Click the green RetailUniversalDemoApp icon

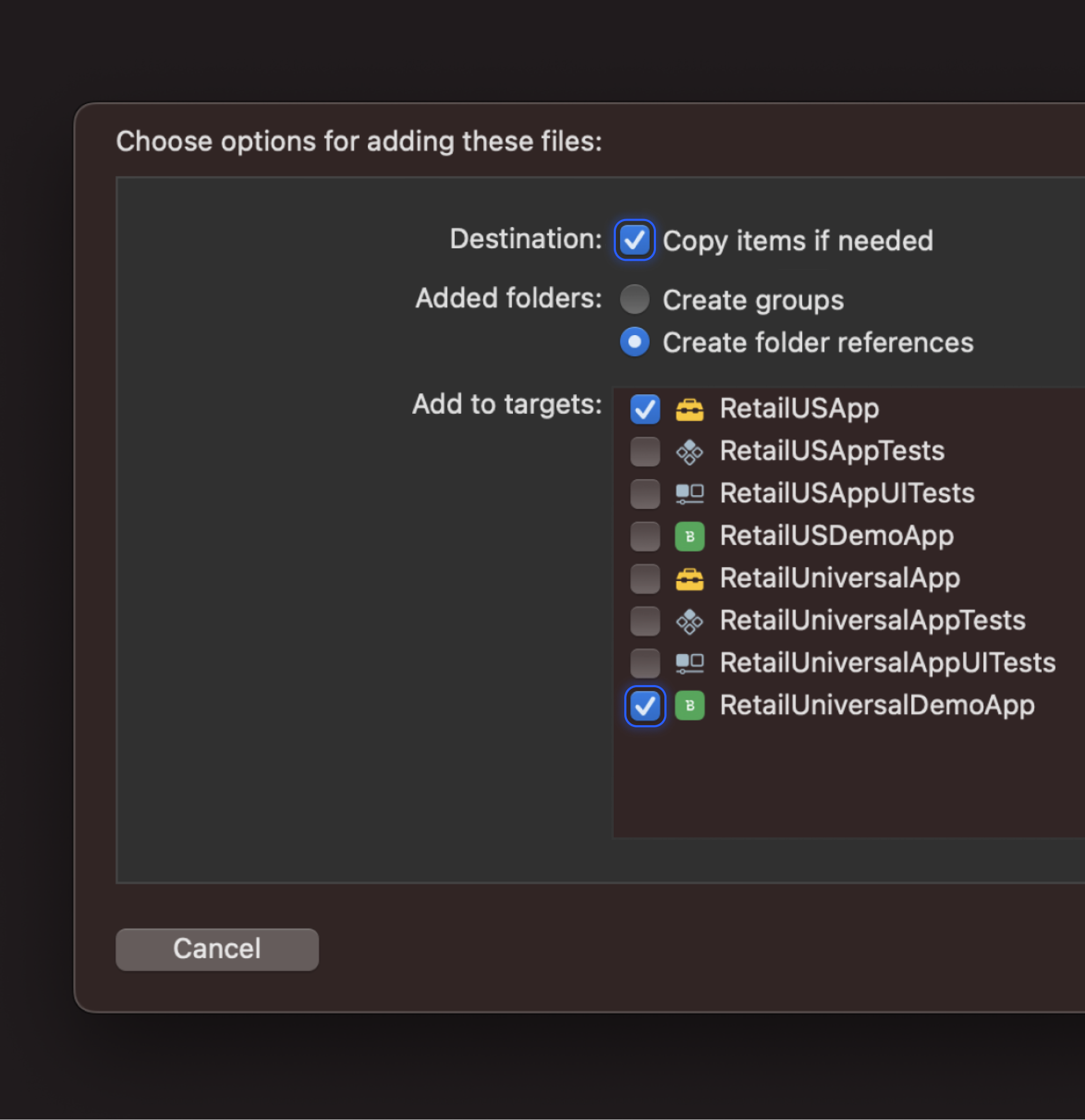(689, 706)
